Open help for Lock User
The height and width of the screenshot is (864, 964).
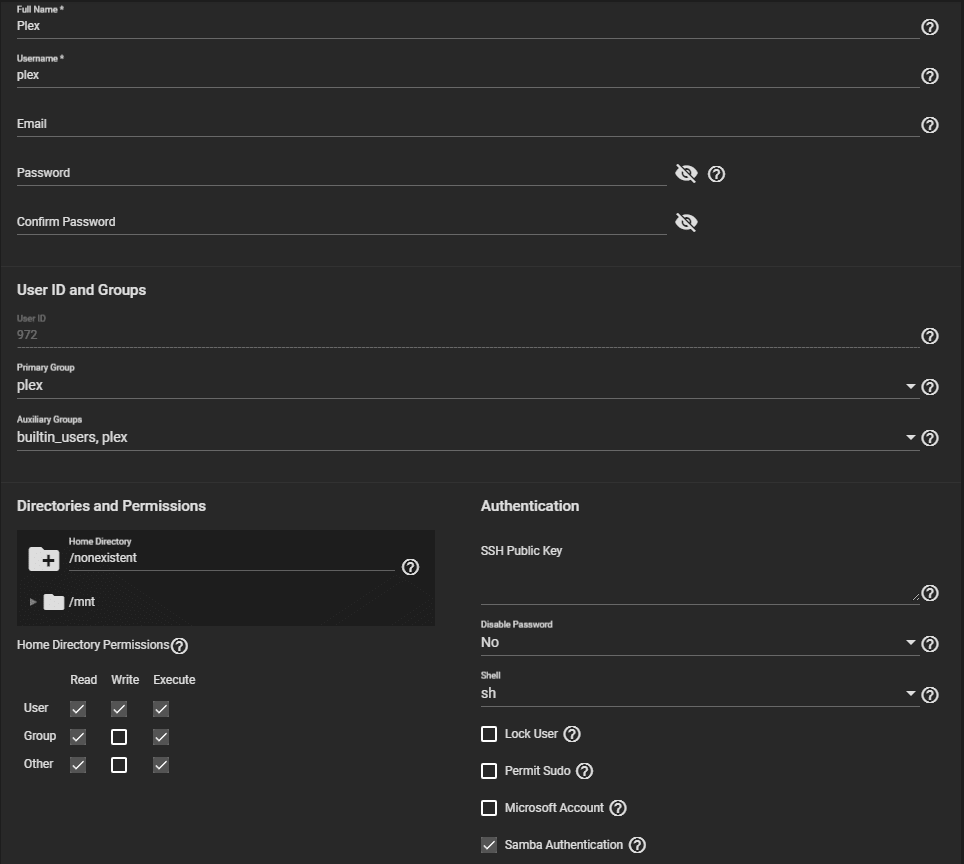[x=572, y=734]
